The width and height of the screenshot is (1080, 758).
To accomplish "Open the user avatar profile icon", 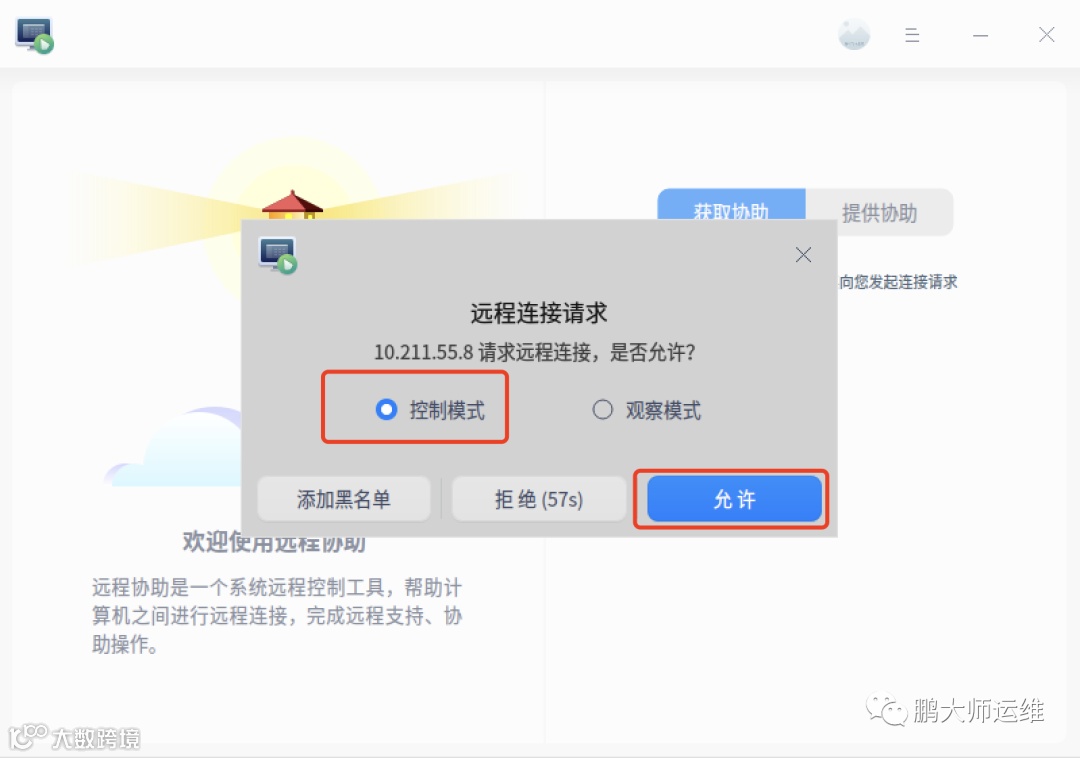I will pyautogui.click(x=854, y=34).
